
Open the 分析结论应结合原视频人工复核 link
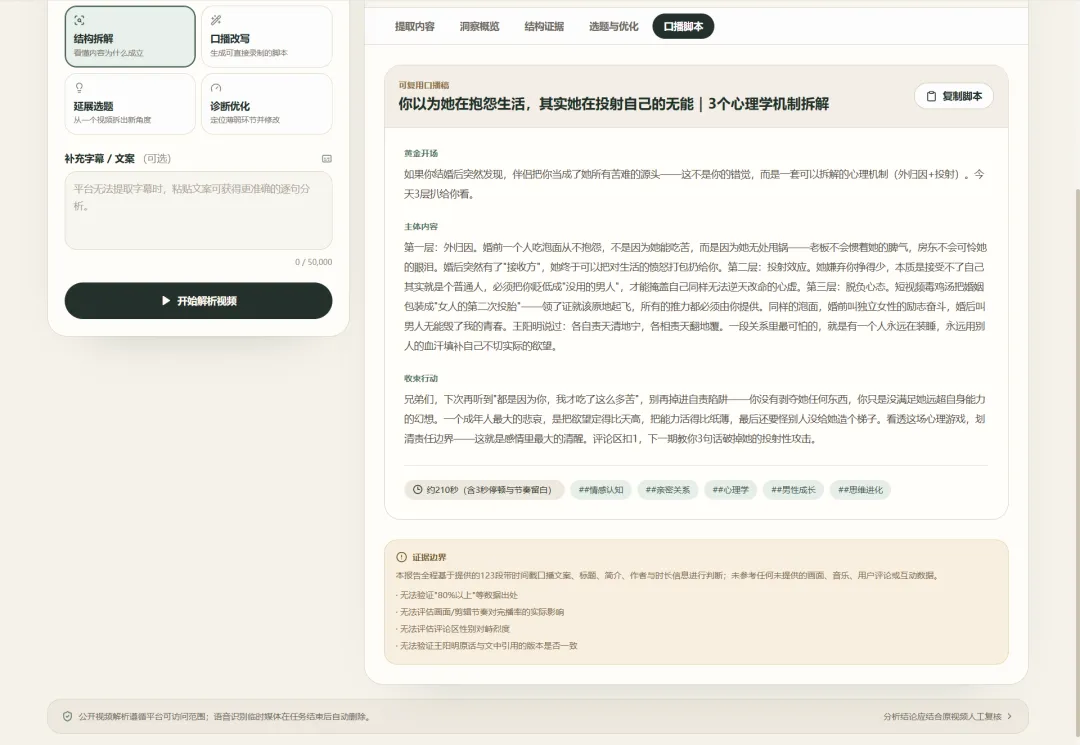pyautogui.click(x=947, y=716)
